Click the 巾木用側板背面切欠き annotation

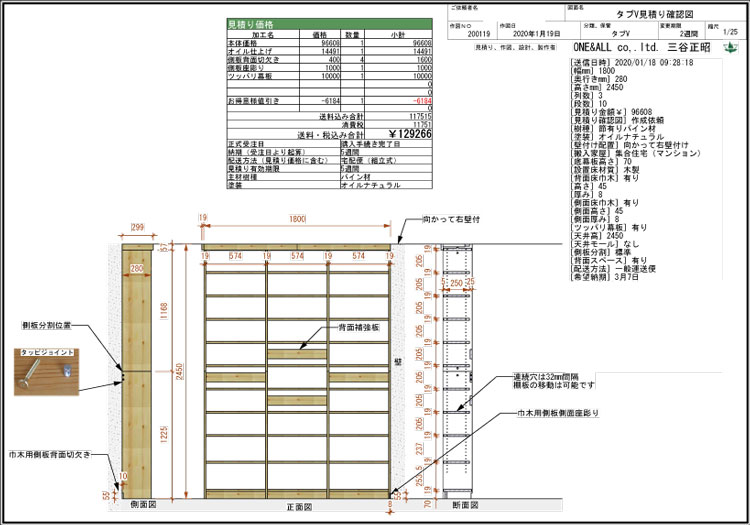[50, 455]
